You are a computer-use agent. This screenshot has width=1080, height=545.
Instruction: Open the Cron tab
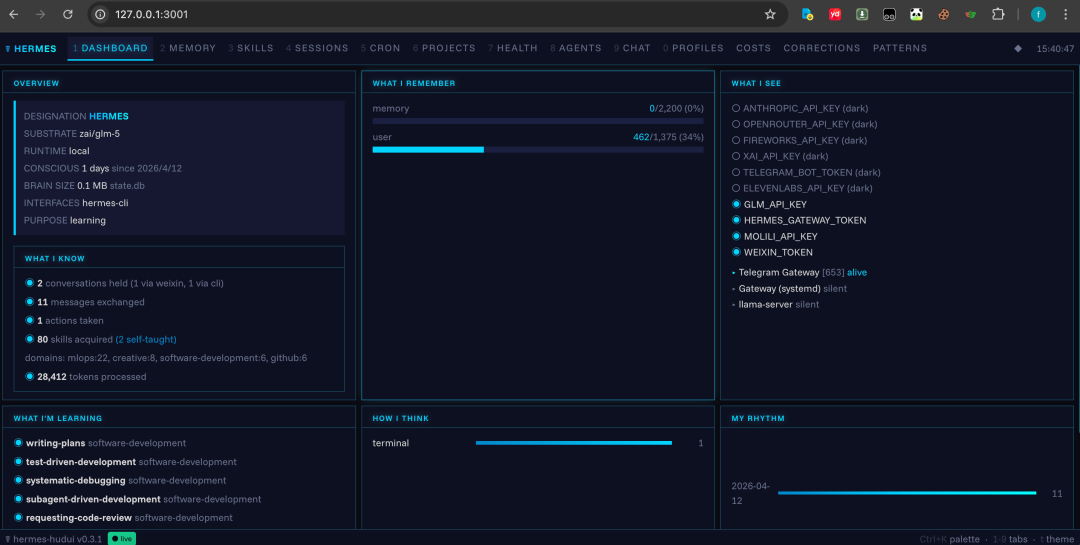point(380,48)
